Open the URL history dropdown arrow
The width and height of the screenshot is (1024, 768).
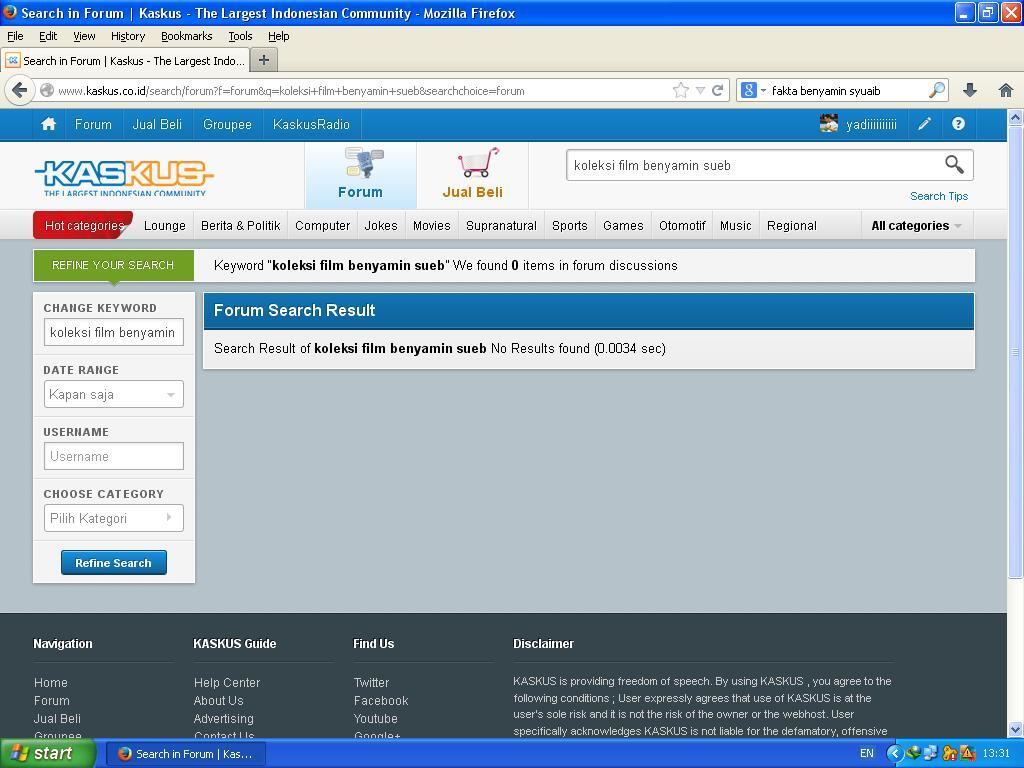click(700, 90)
